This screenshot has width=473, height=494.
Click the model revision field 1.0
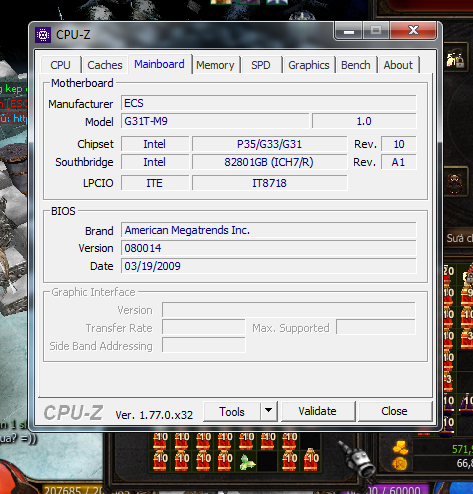coord(364,121)
